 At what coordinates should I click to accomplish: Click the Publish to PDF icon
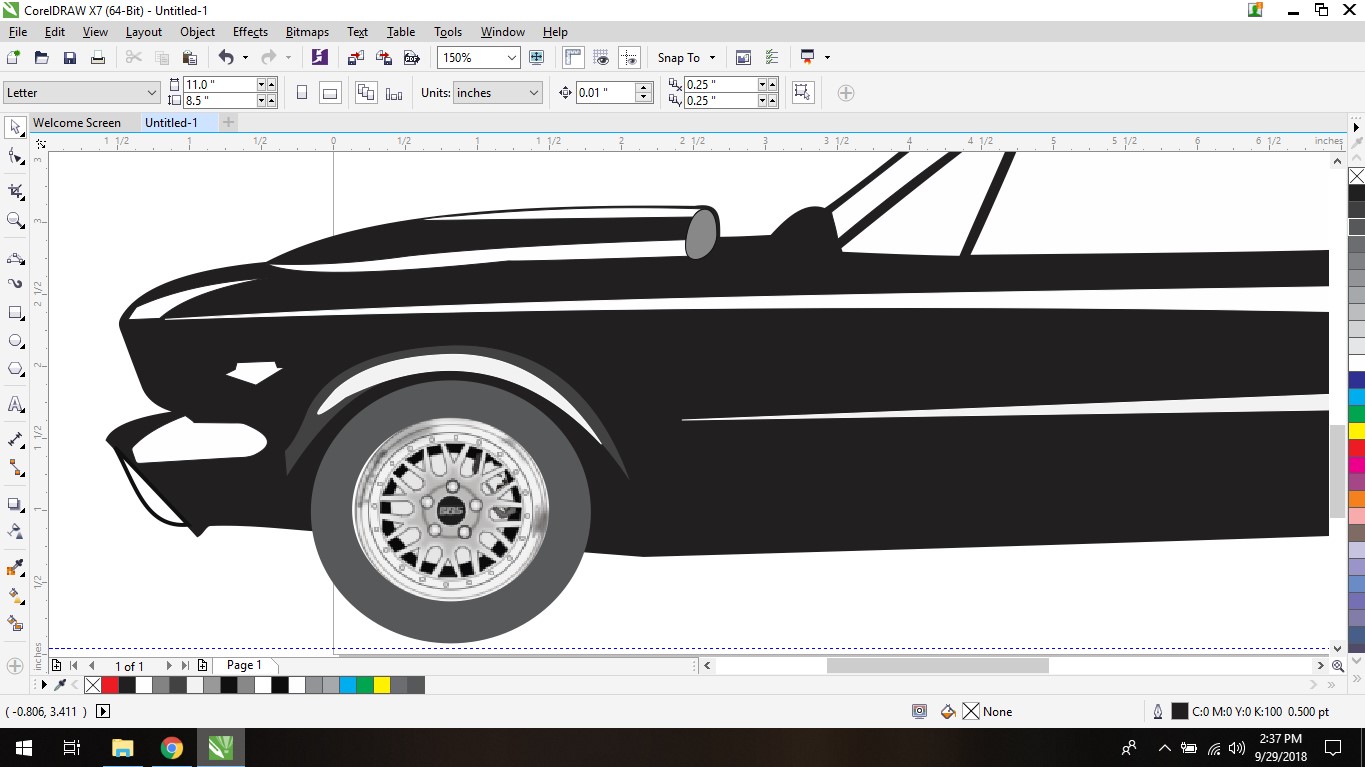[411, 58]
